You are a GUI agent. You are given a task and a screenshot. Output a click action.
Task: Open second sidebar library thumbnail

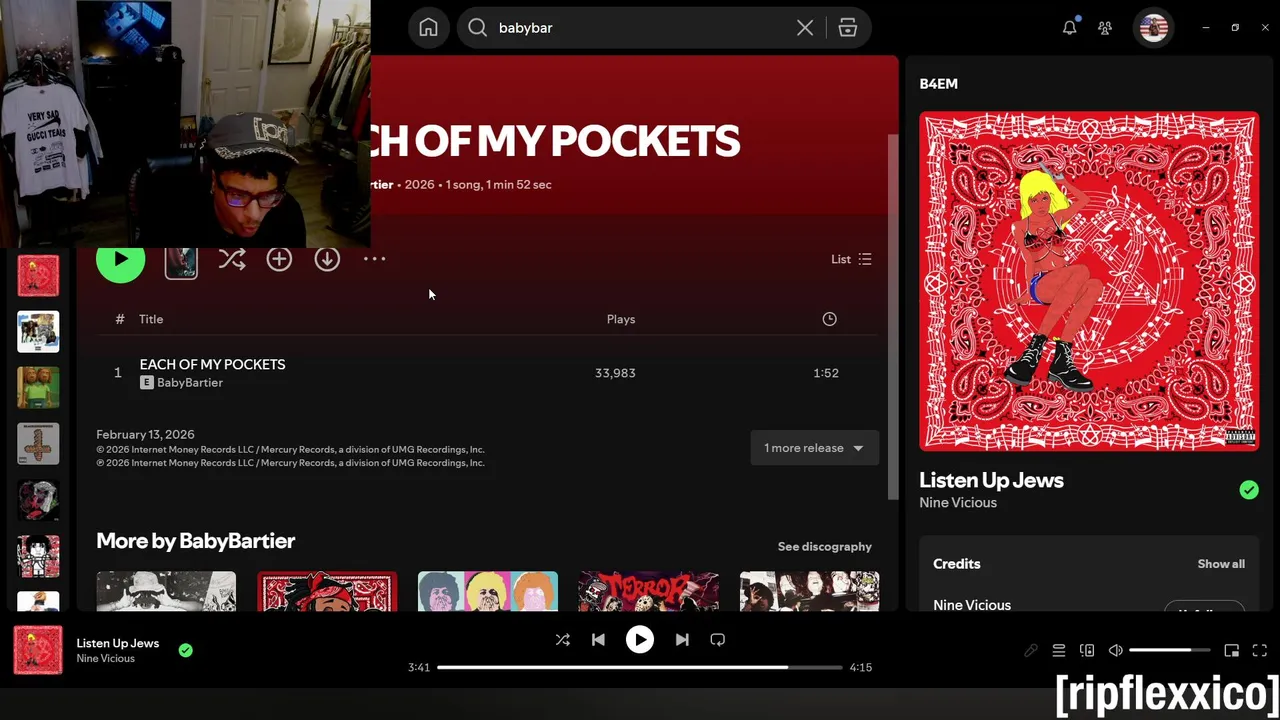point(38,332)
